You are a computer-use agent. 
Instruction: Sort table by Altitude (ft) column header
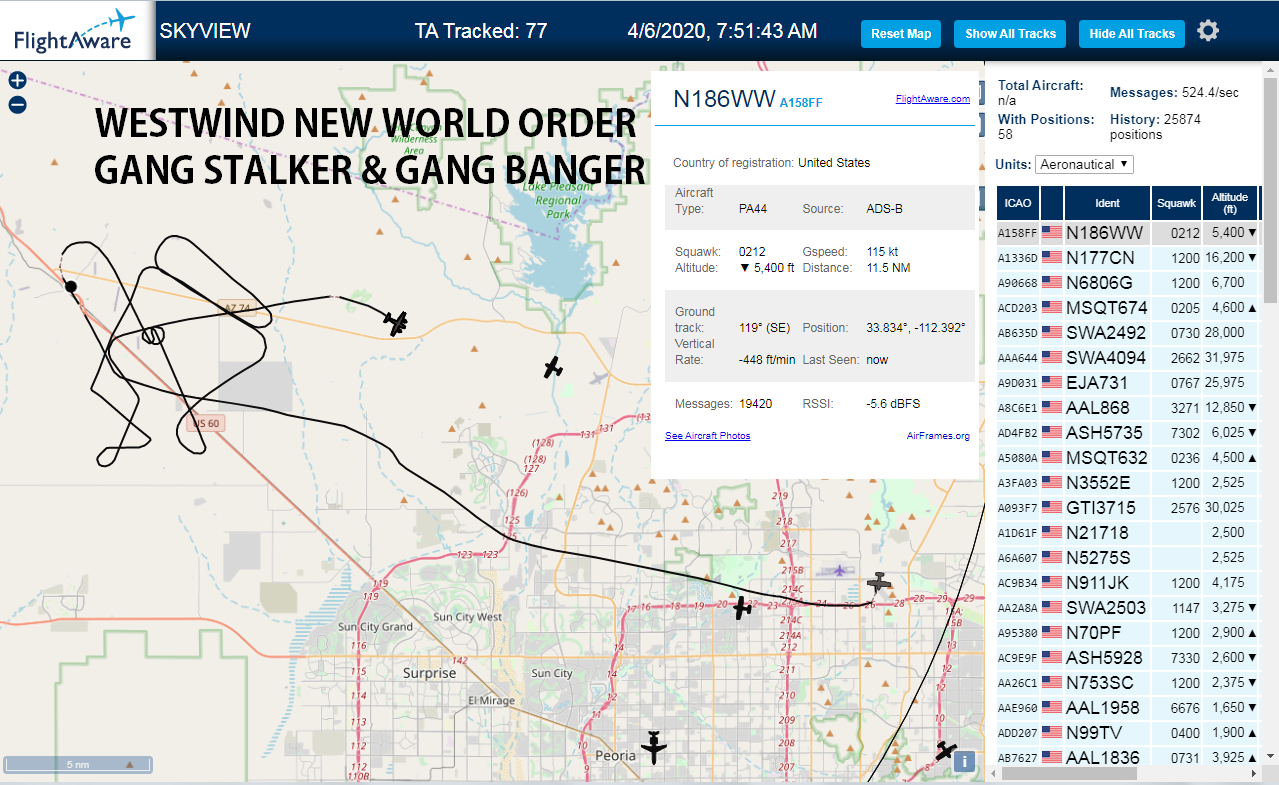tap(1229, 203)
